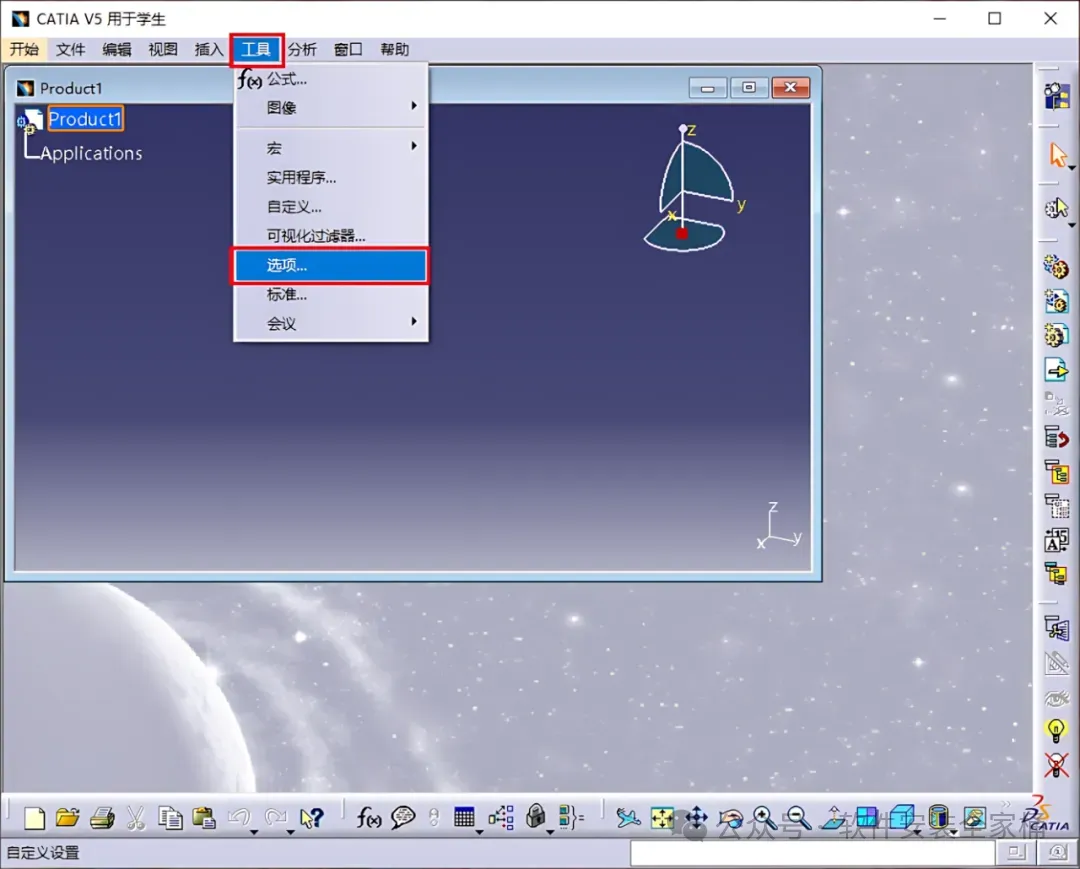Click the Fly mode airplane icon

pyautogui.click(x=627, y=818)
